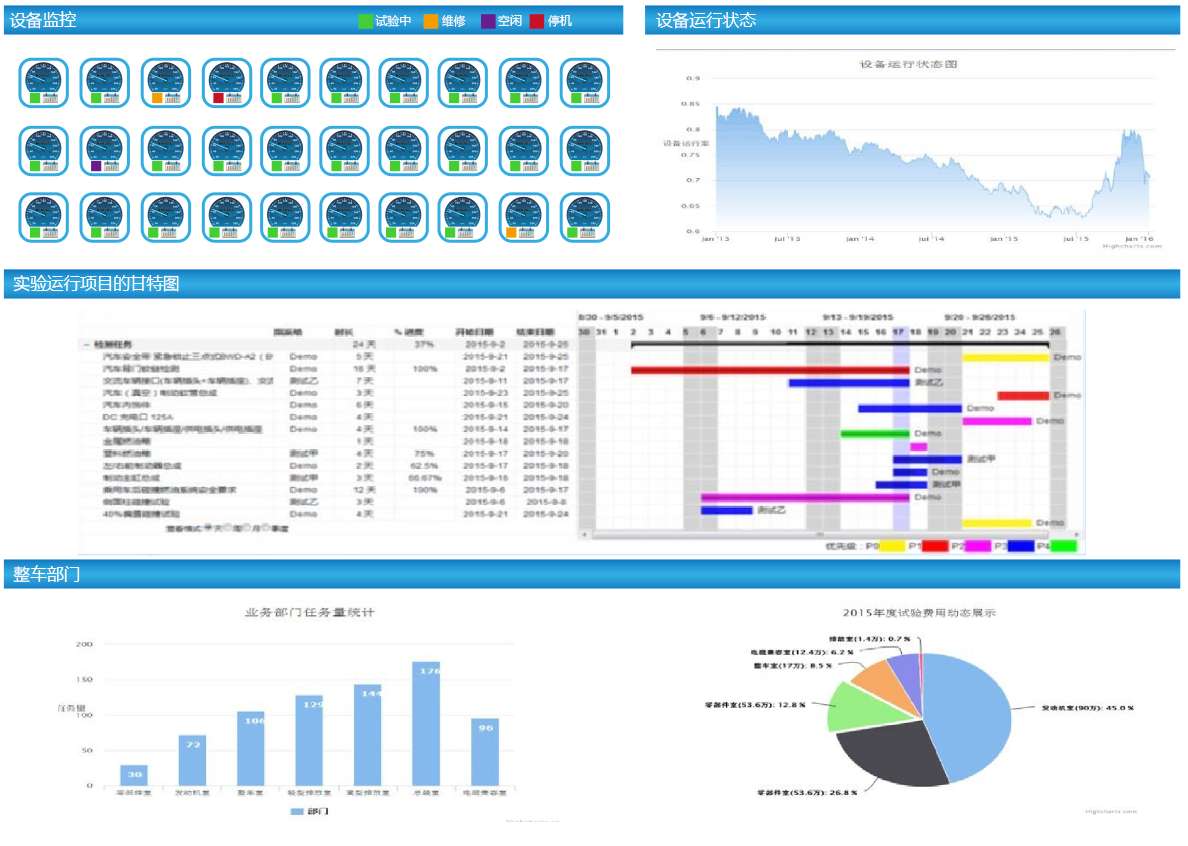Viewport: 1188px width, 846px height.
Task: Select the first-row gauge with orange repair status
Action: 165,83
